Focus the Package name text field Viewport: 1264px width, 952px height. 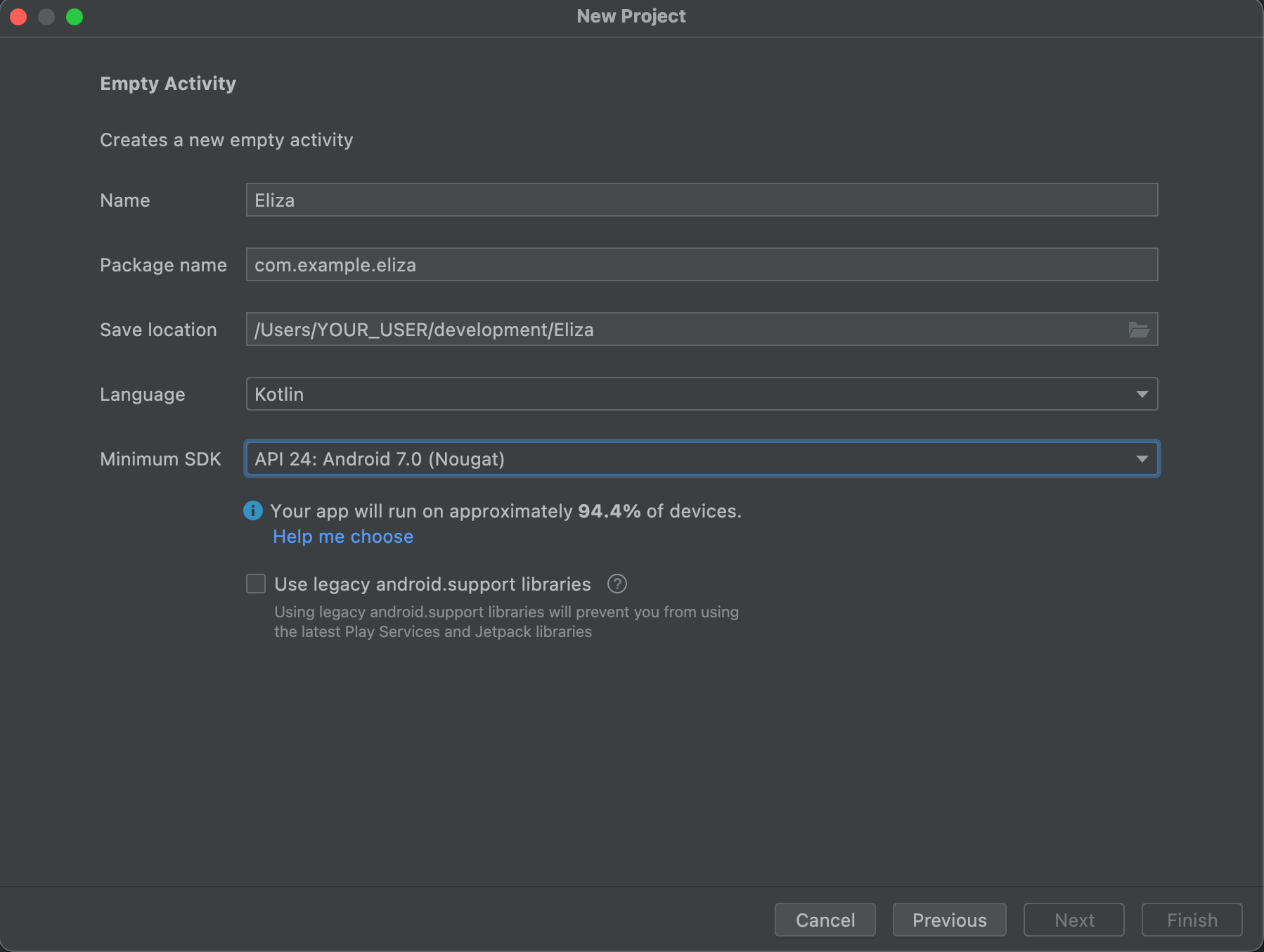(x=701, y=265)
